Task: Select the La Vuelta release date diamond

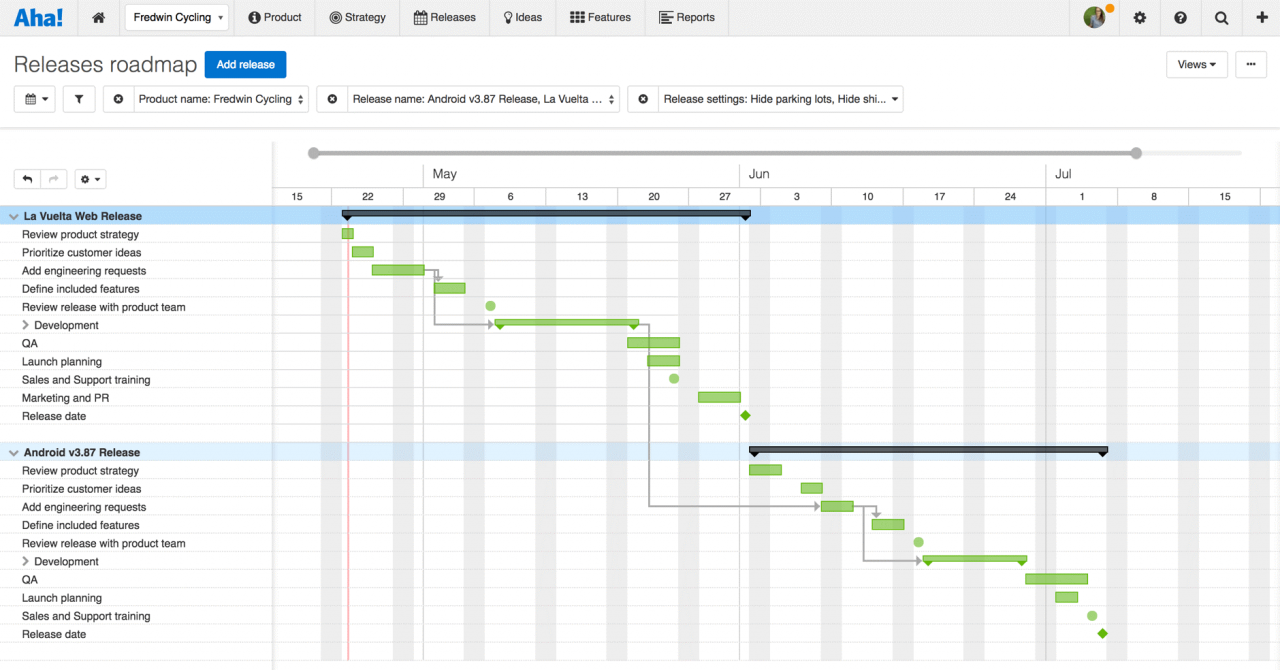Action: [745, 415]
